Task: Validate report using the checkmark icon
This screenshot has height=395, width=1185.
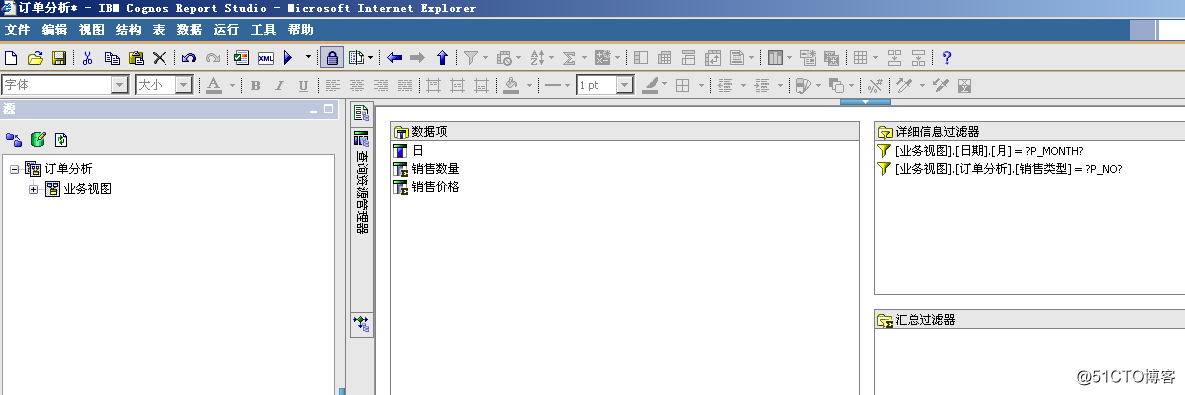Action: [241, 58]
